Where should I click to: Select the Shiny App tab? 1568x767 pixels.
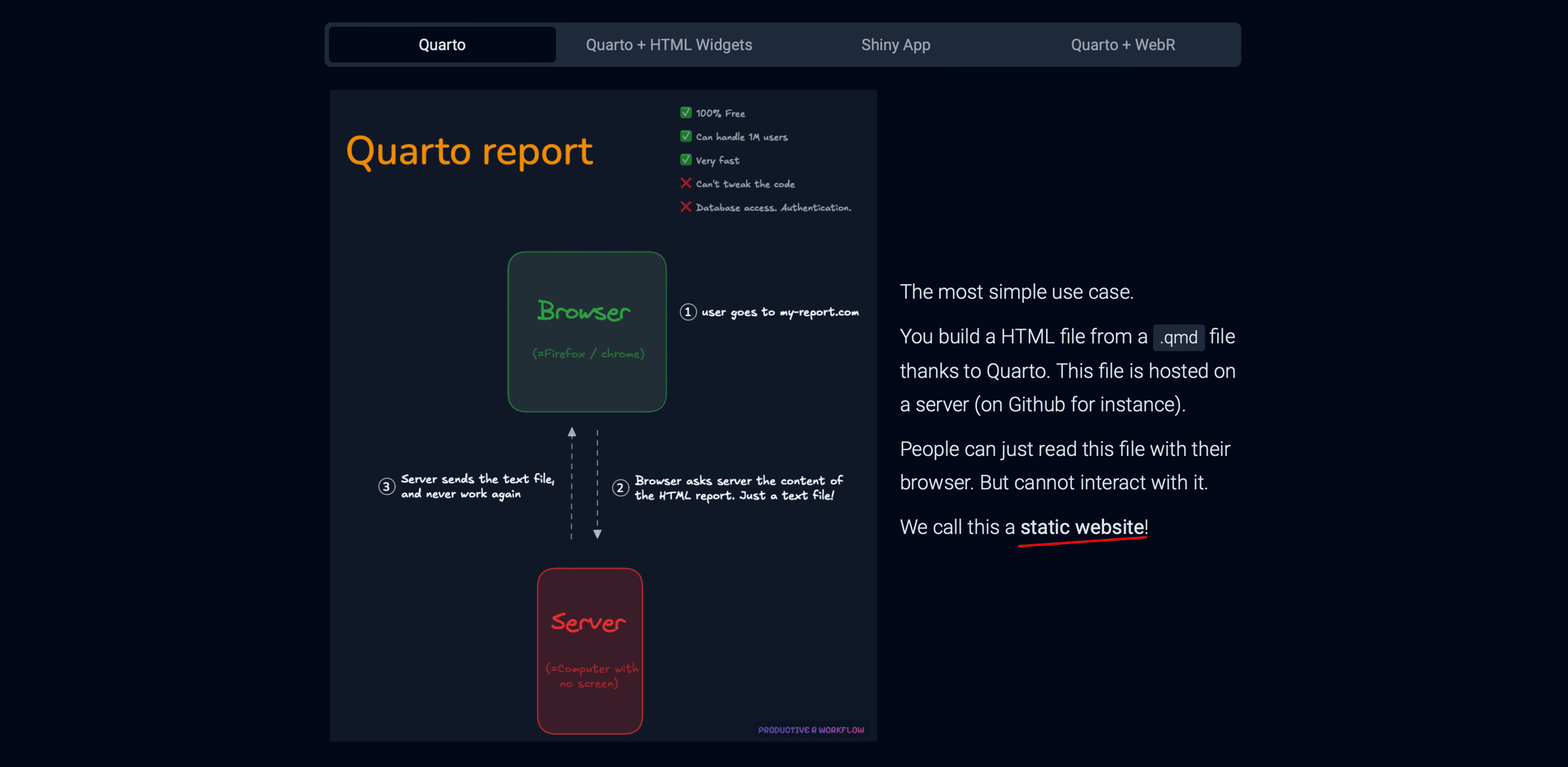pyautogui.click(x=896, y=45)
